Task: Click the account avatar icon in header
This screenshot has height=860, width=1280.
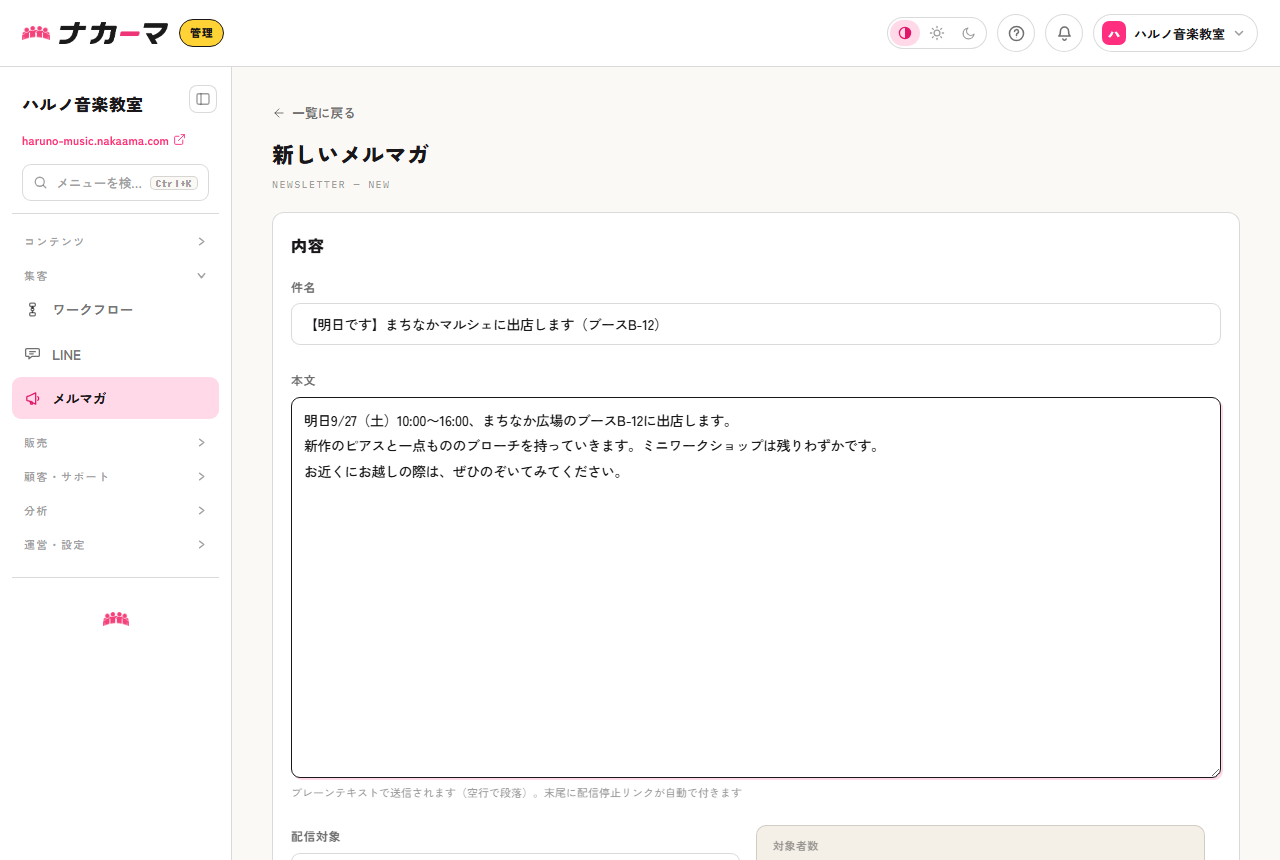Action: click(1114, 33)
